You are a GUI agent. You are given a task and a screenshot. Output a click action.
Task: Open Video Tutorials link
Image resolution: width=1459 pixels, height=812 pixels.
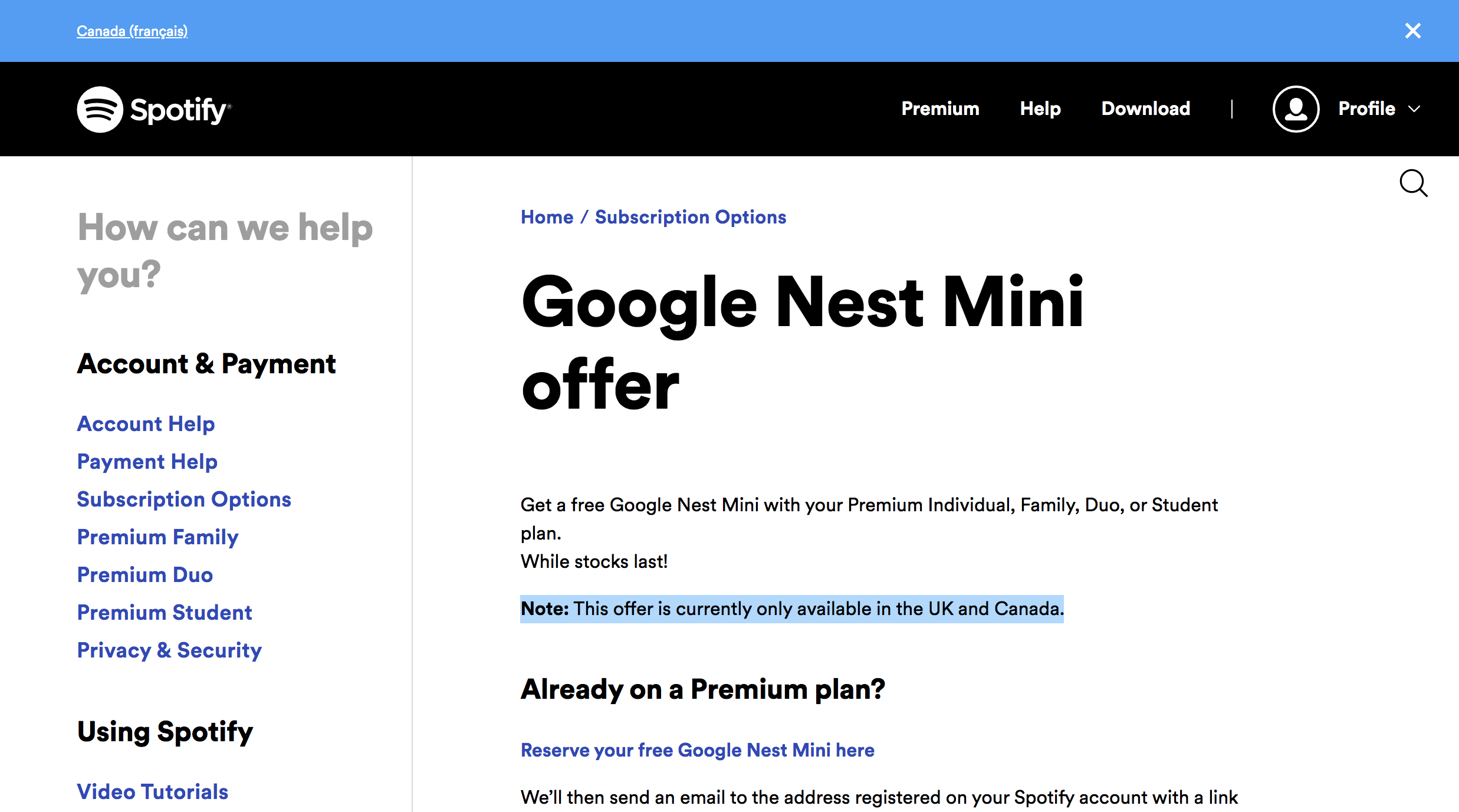(x=152, y=792)
